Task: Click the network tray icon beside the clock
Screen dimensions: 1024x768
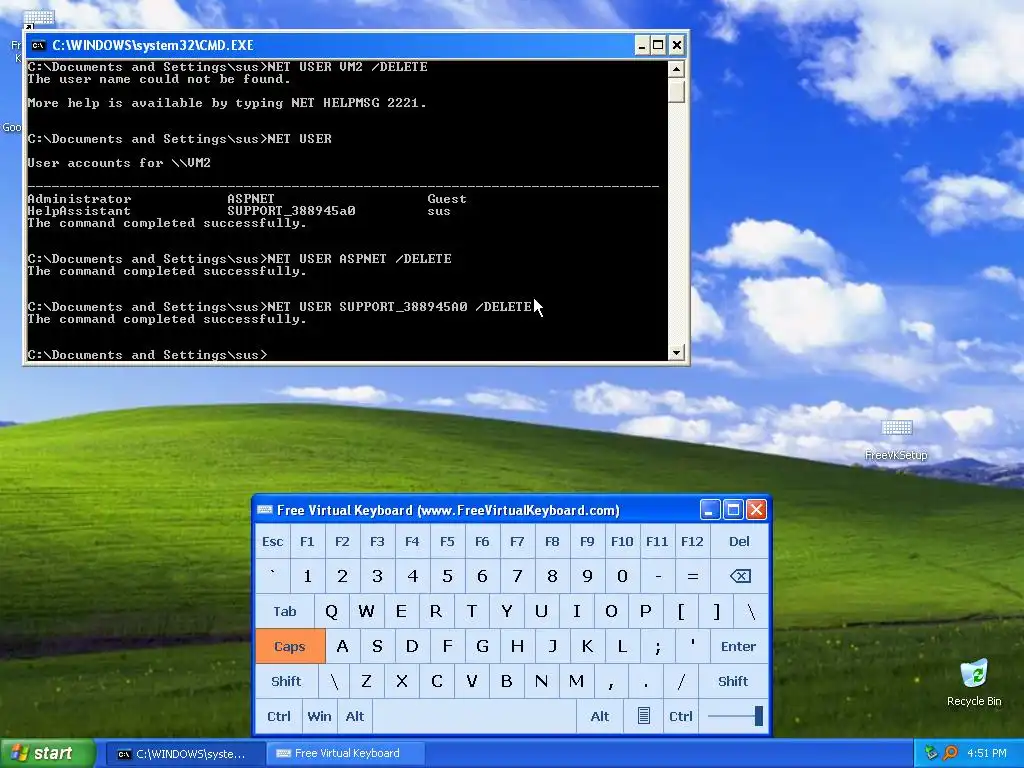Action: [931, 753]
